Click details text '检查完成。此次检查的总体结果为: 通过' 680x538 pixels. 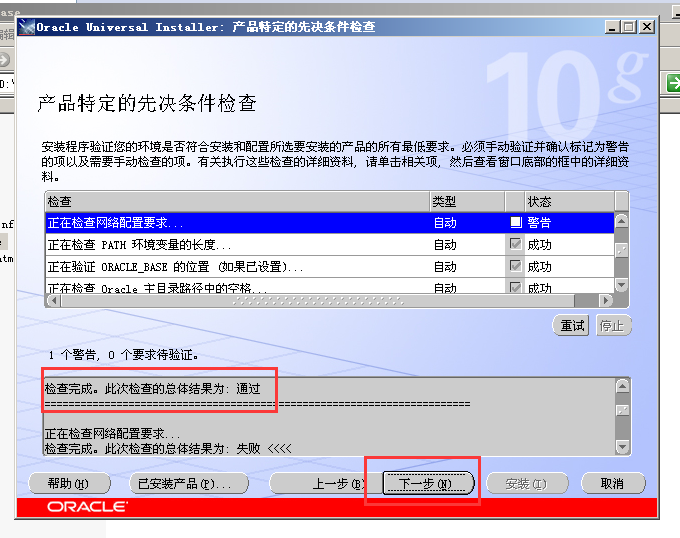coord(153,389)
